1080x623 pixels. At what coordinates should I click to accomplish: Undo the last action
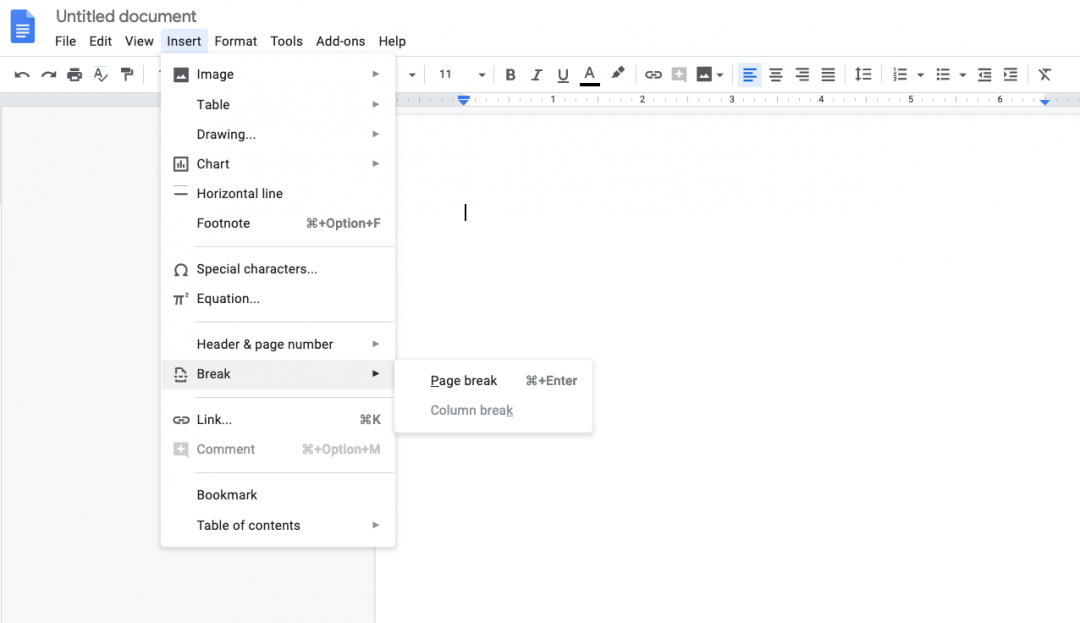pos(22,74)
